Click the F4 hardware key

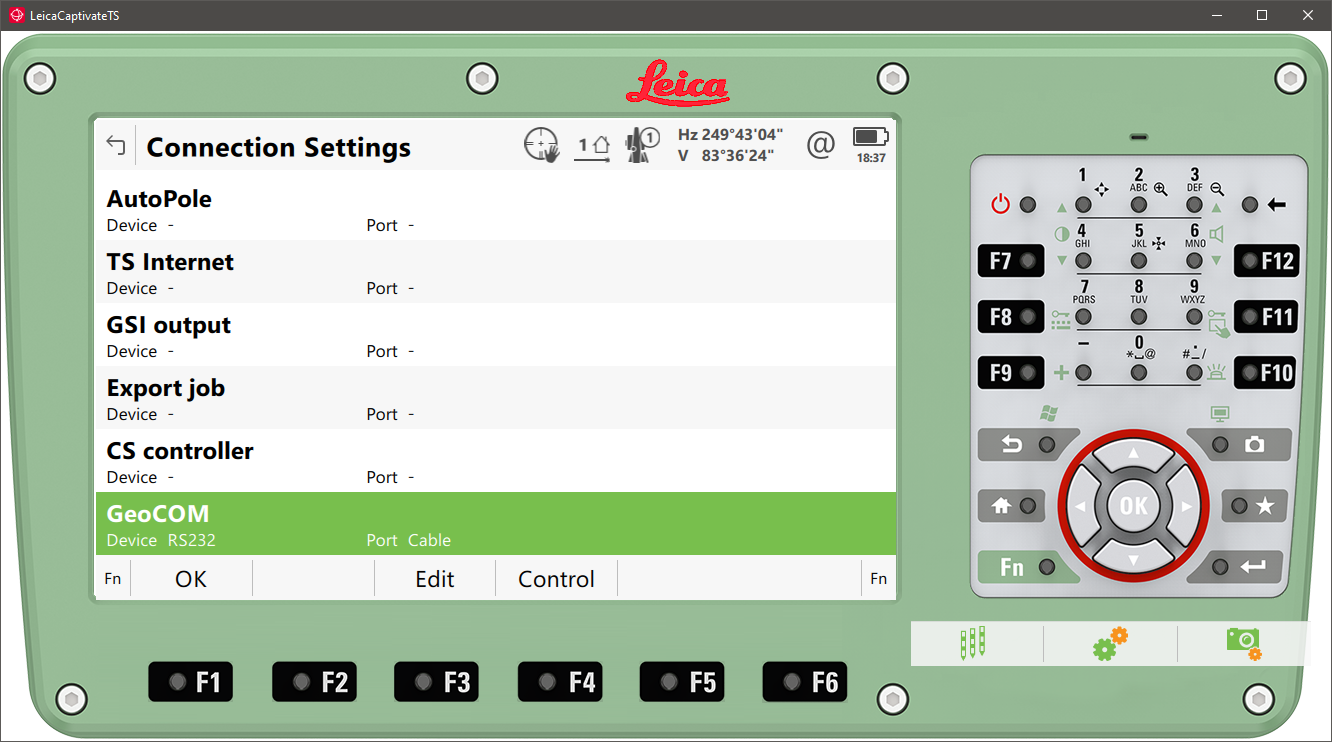click(x=560, y=682)
